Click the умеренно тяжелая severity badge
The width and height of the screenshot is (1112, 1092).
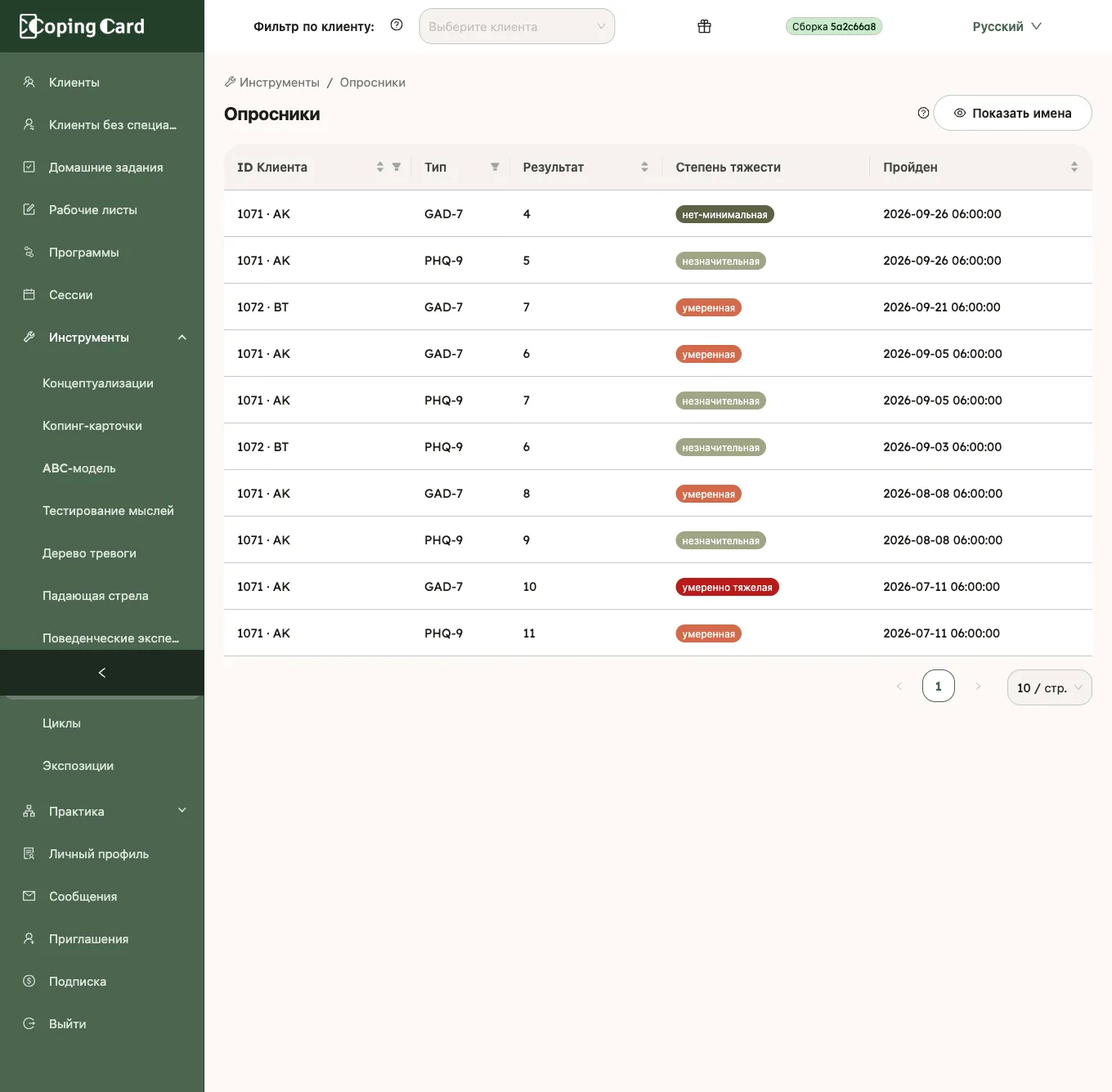point(727,587)
